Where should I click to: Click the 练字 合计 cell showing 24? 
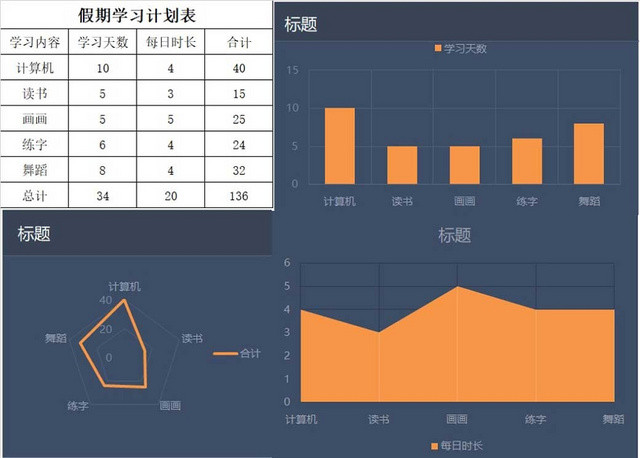coord(239,144)
